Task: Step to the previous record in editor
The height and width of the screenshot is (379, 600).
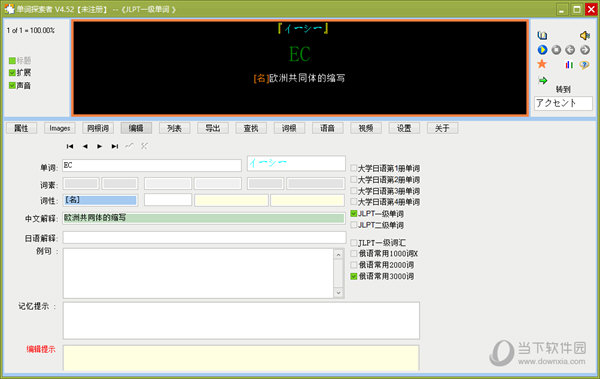Action: [x=85, y=146]
